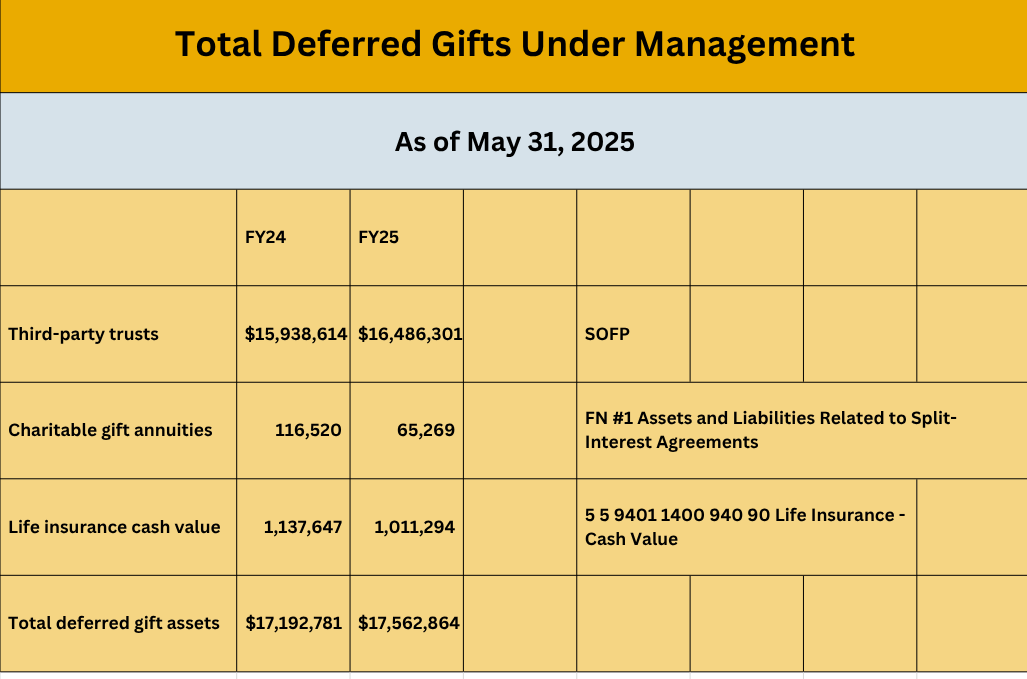Select the 1,011,294 life insurance value
Screen dimensions: 1027x679
[415, 527]
